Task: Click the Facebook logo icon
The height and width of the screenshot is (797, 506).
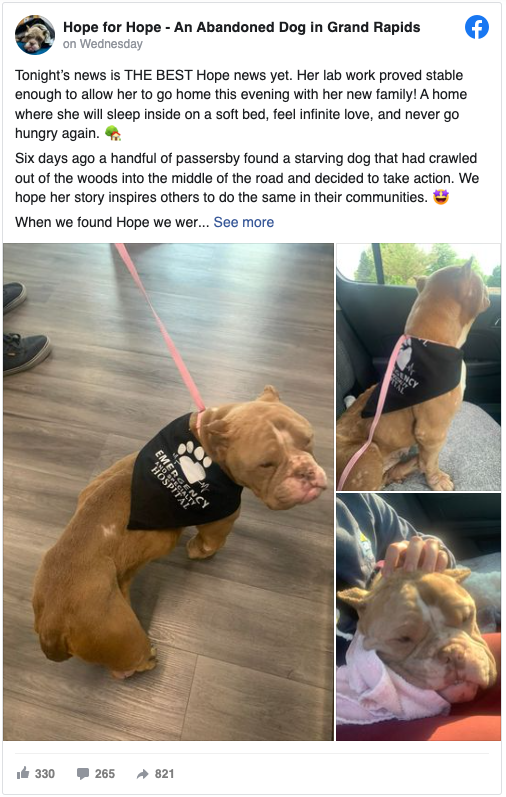Action: point(477,27)
